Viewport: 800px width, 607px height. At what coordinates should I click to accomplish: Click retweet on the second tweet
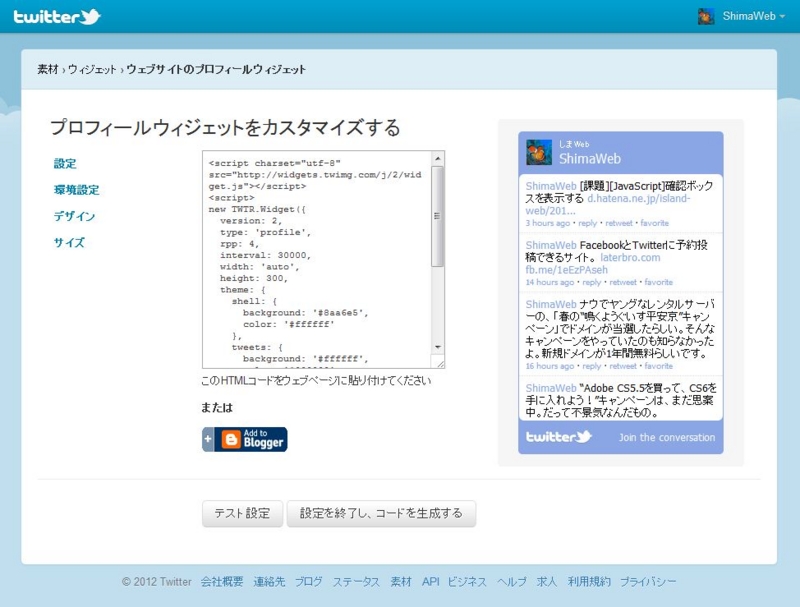click(620, 281)
